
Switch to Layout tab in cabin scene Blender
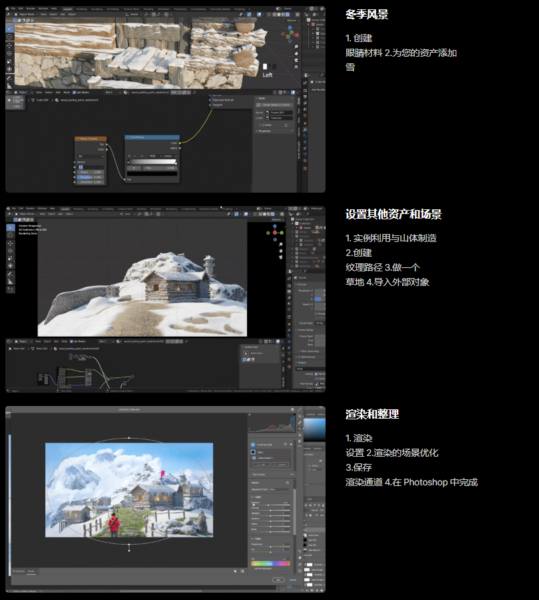[65, 209]
